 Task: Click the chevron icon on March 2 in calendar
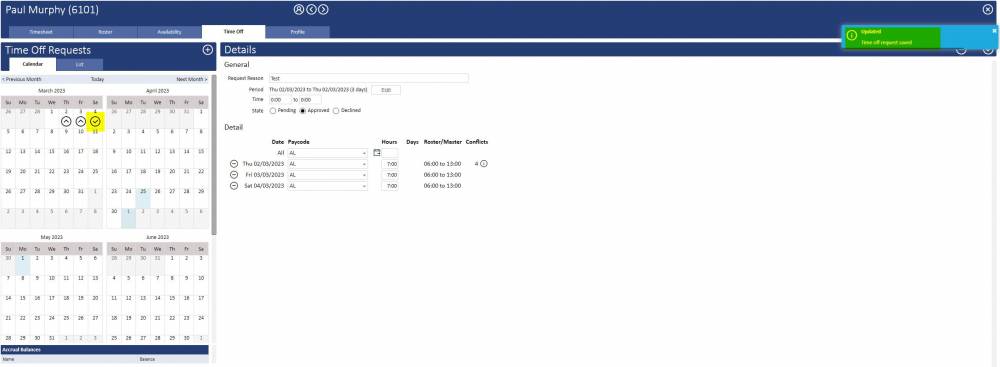[66, 121]
